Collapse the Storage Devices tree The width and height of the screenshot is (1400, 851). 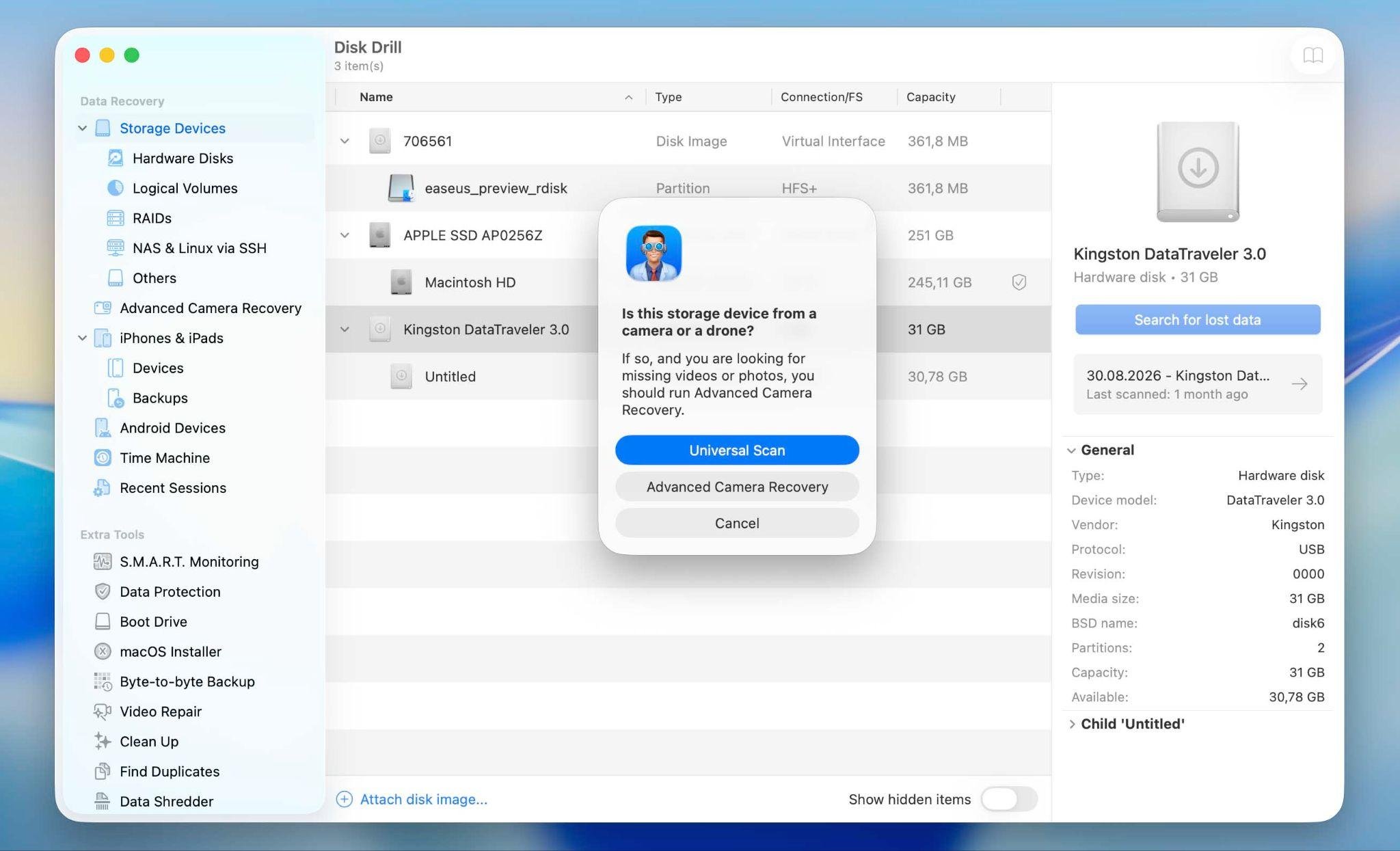83,129
